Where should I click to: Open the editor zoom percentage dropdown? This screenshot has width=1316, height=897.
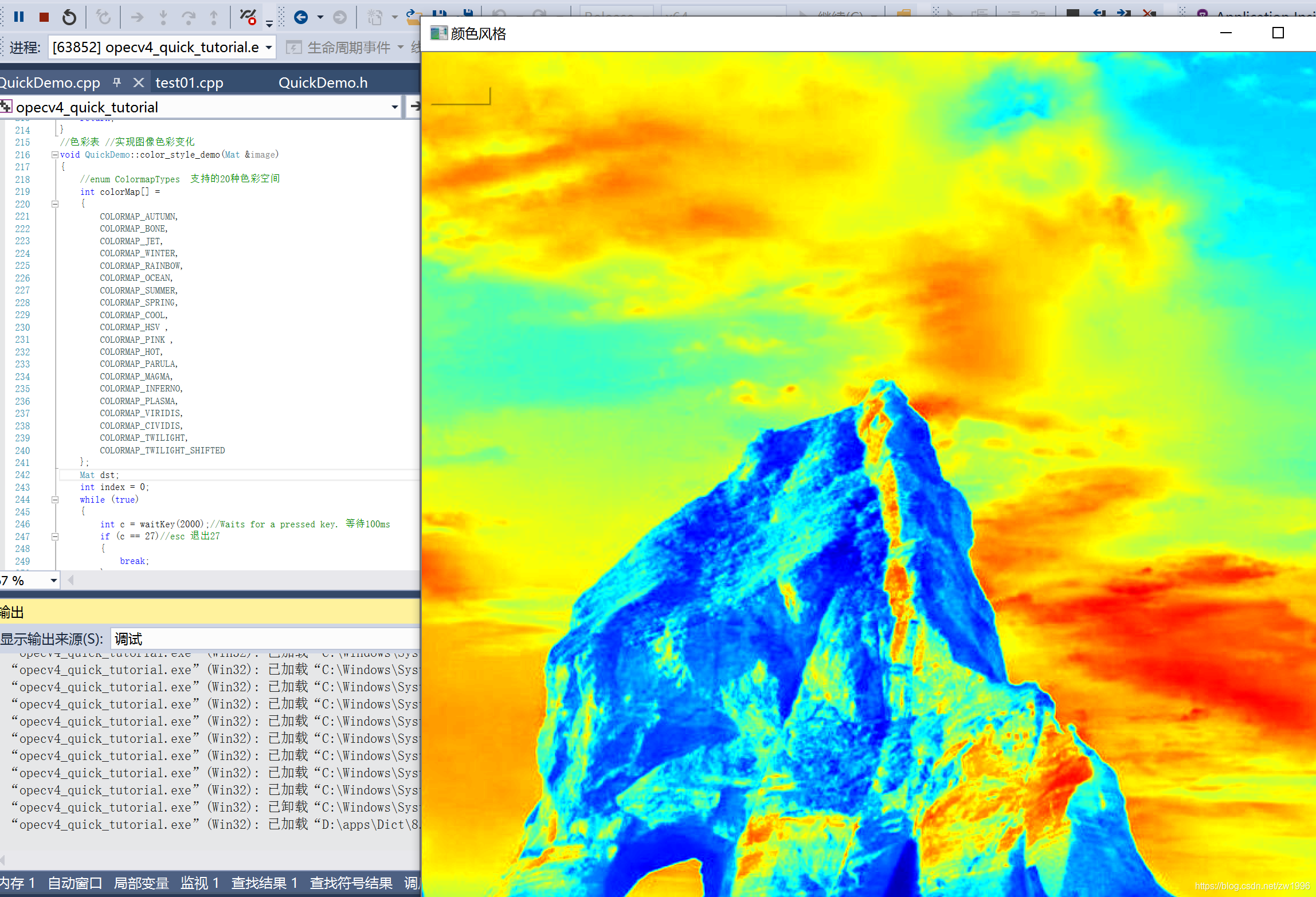[53, 581]
